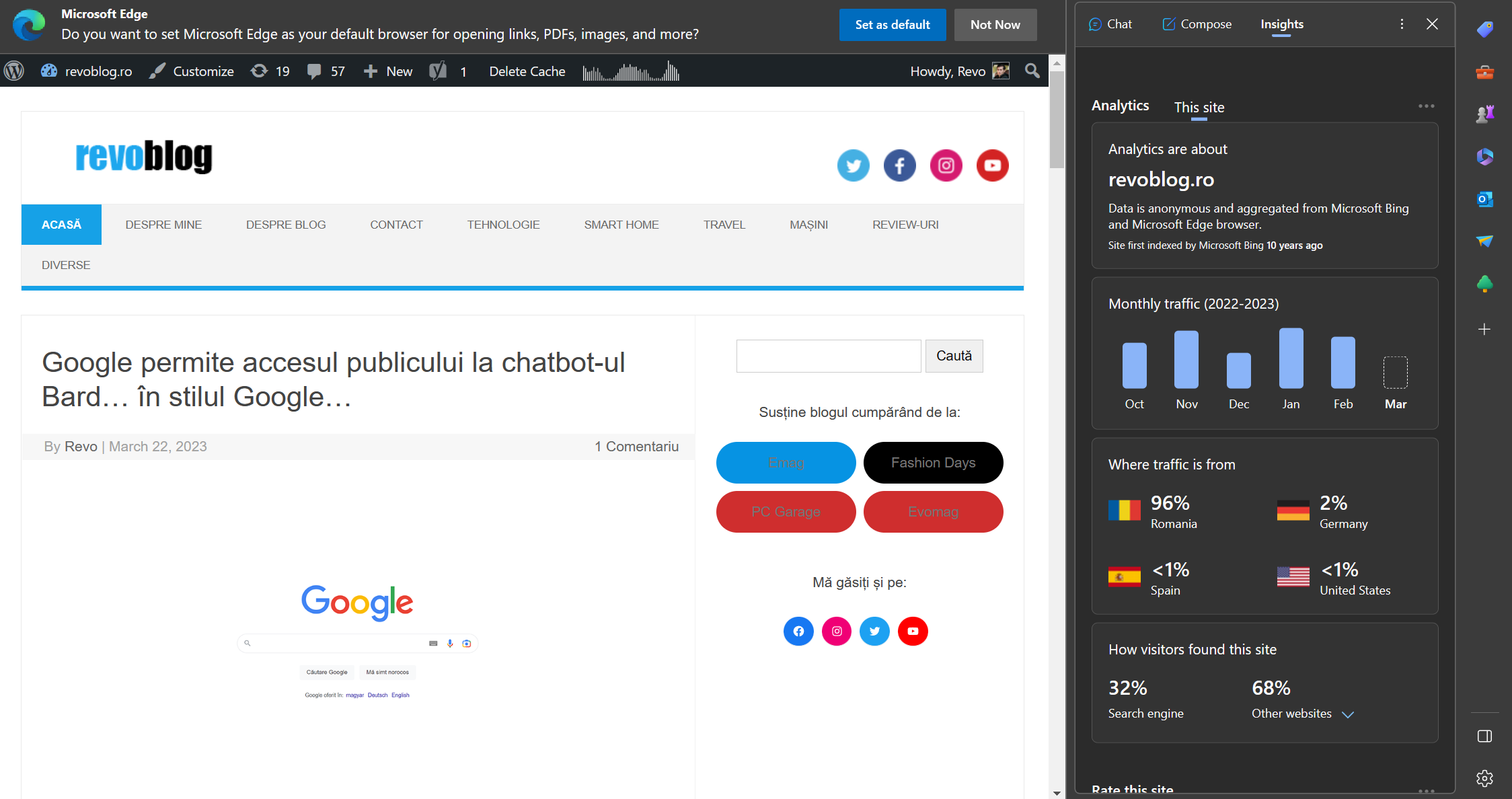The height and width of the screenshot is (799, 1512).
Task: Open DESPRE MINE page
Action: [x=163, y=225]
